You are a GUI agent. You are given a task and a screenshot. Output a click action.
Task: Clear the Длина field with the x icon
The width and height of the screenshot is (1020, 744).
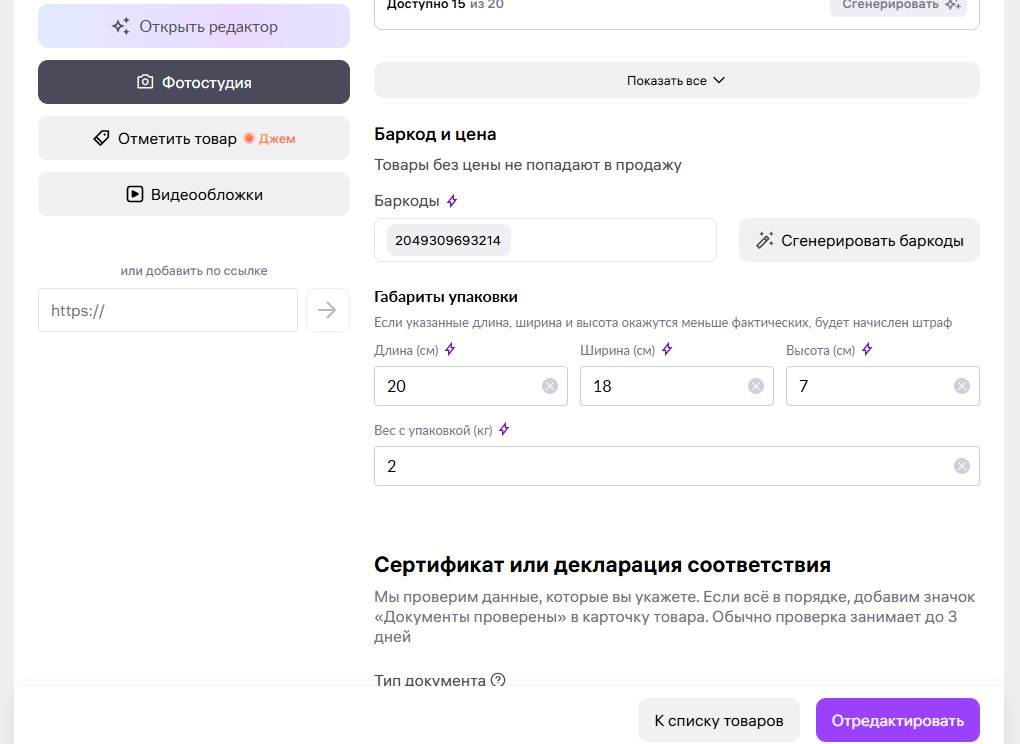tap(551, 385)
